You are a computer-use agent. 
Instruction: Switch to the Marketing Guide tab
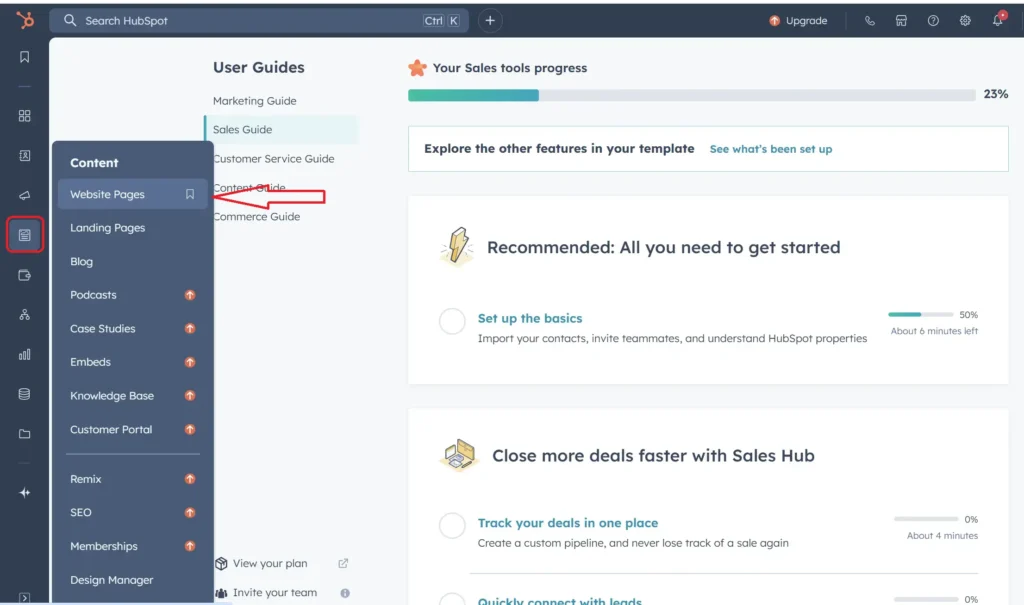click(x=255, y=101)
